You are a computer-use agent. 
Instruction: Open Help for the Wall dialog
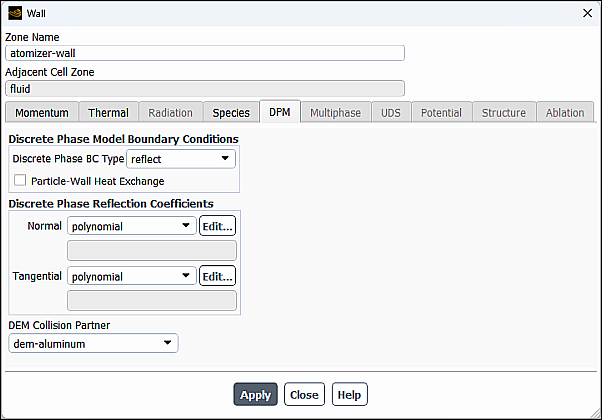(349, 395)
